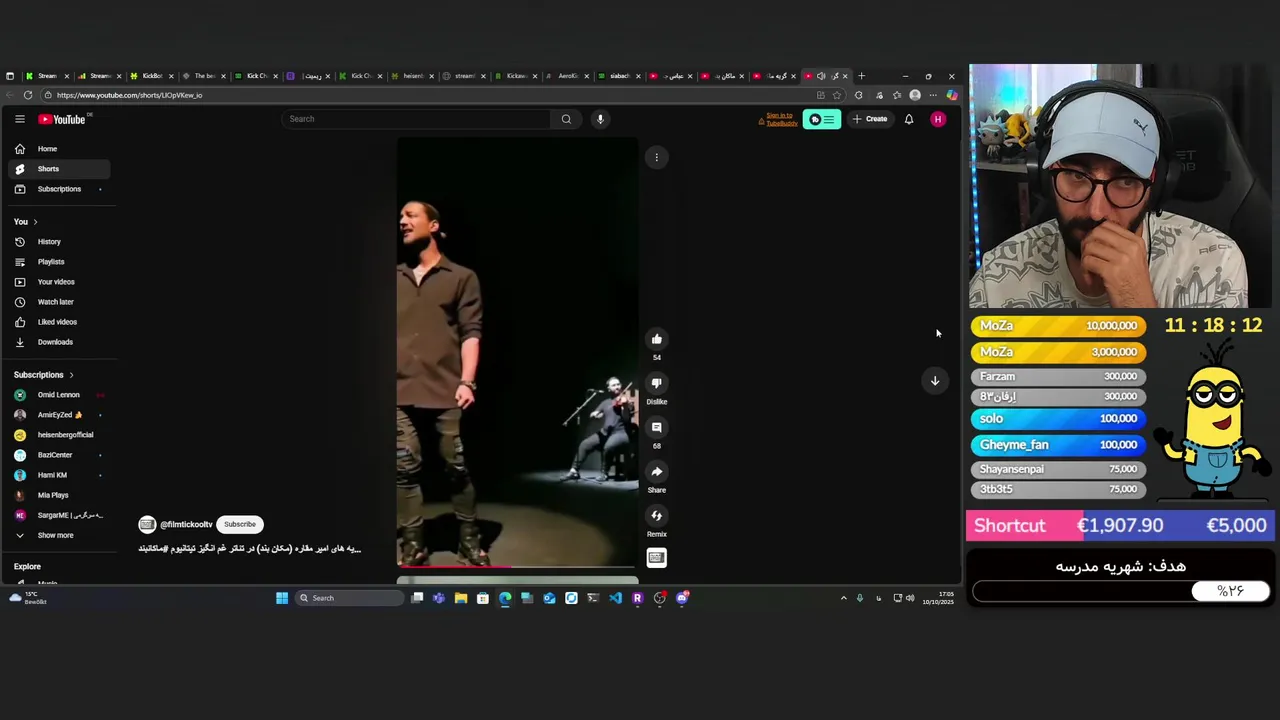
Task: Open the Short's comments
Action: 657,428
